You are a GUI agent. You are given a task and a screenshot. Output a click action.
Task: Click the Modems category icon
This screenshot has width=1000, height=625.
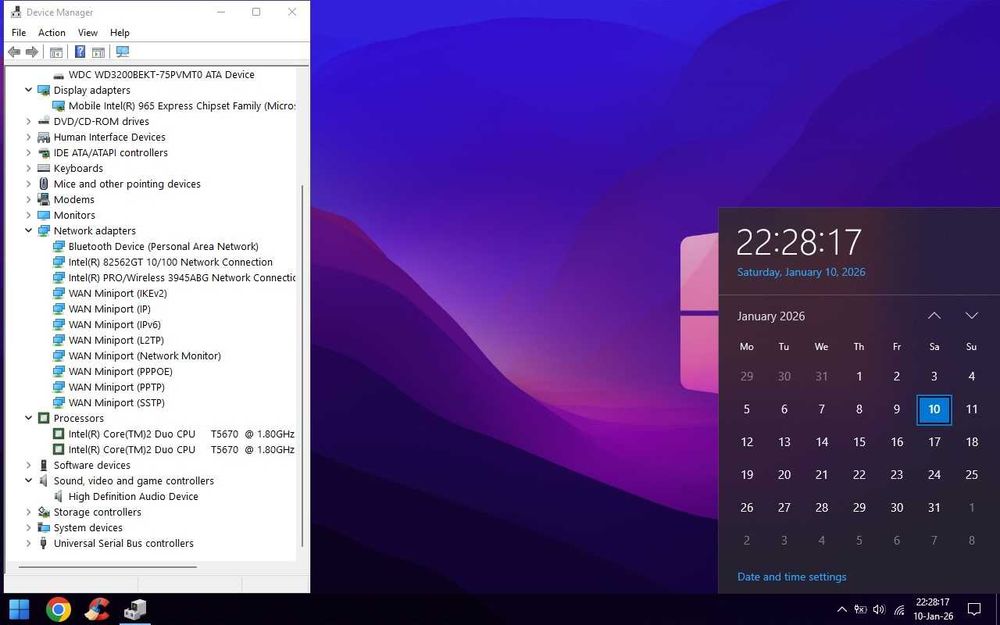43,200
